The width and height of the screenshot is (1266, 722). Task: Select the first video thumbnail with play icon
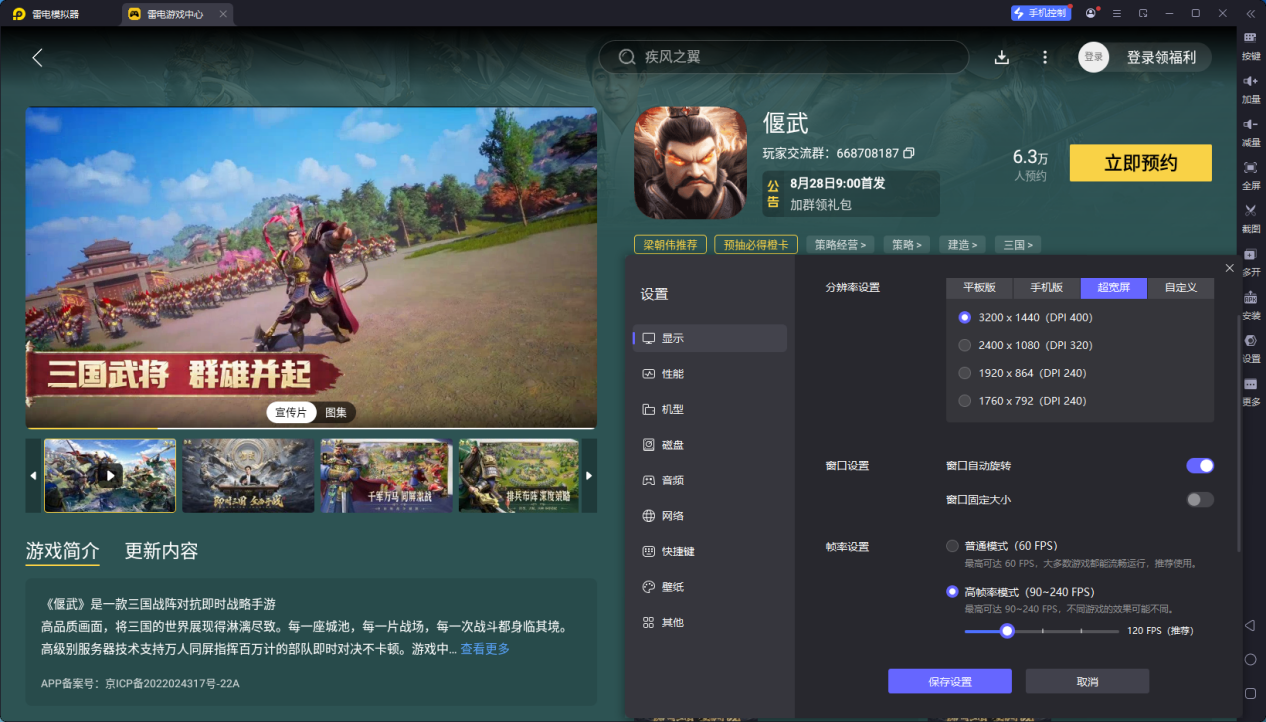click(x=110, y=476)
